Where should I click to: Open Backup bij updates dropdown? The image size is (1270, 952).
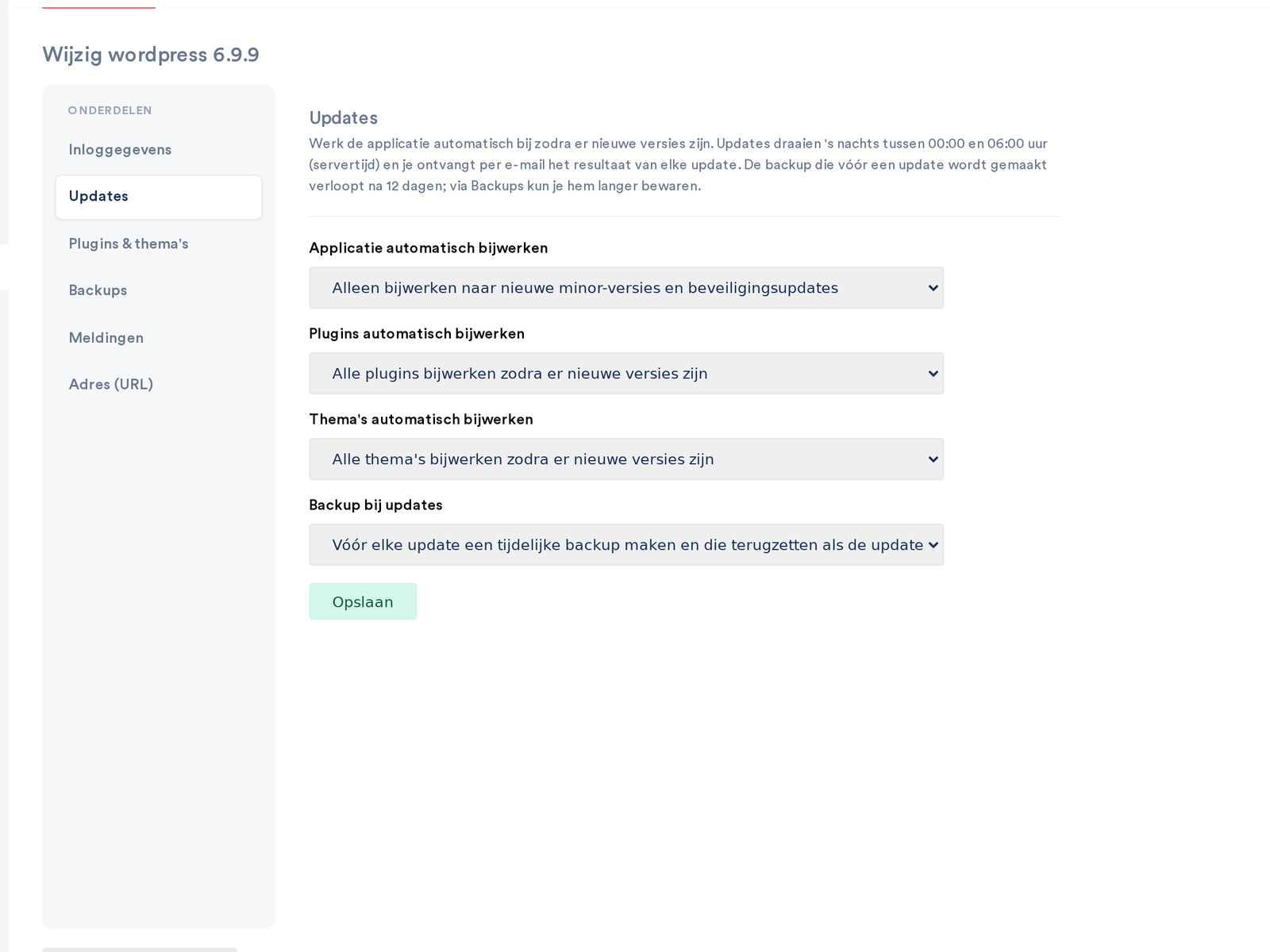pyautogui.click(x=626, y=545)
